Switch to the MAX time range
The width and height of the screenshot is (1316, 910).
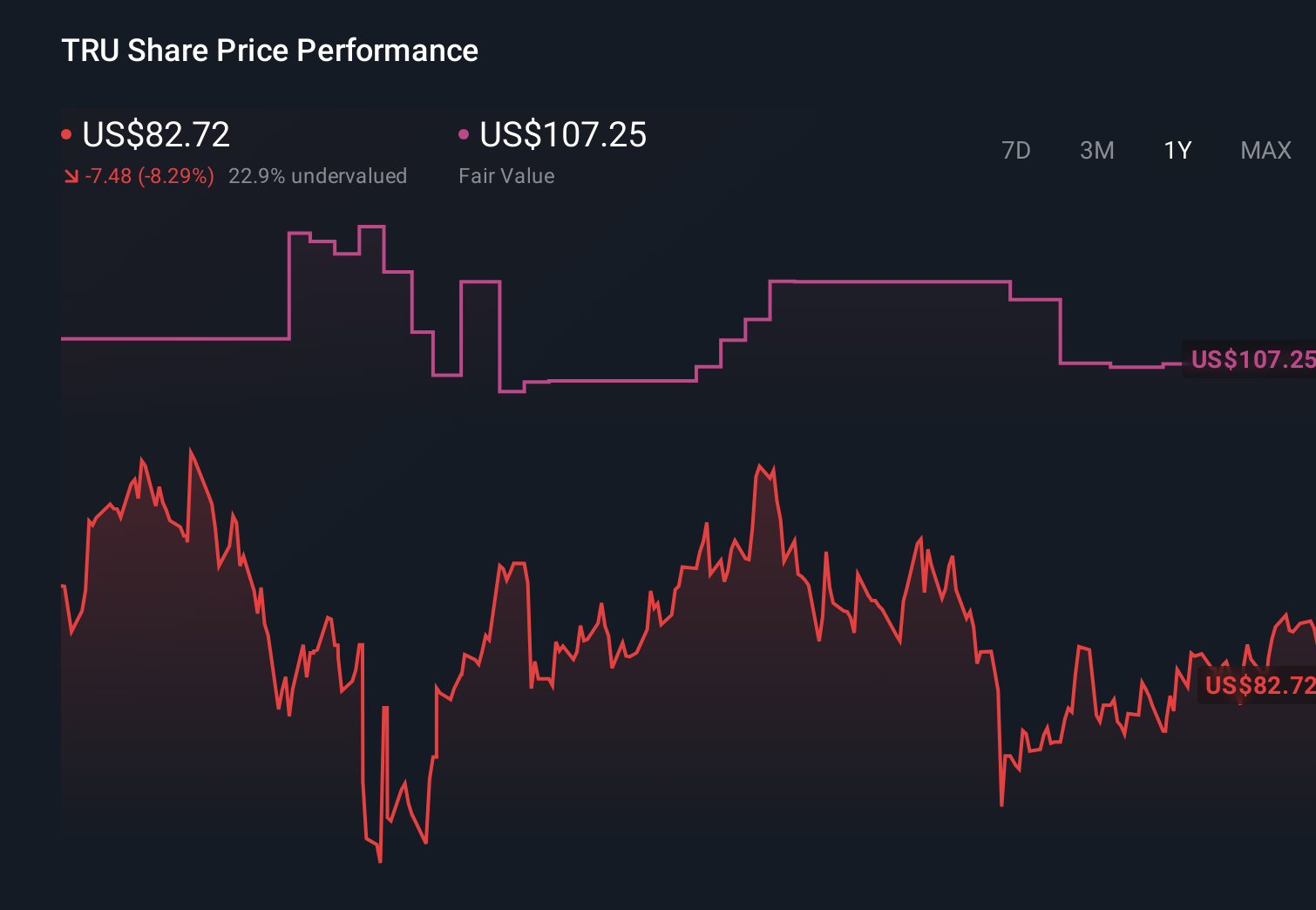[1265, 150]
